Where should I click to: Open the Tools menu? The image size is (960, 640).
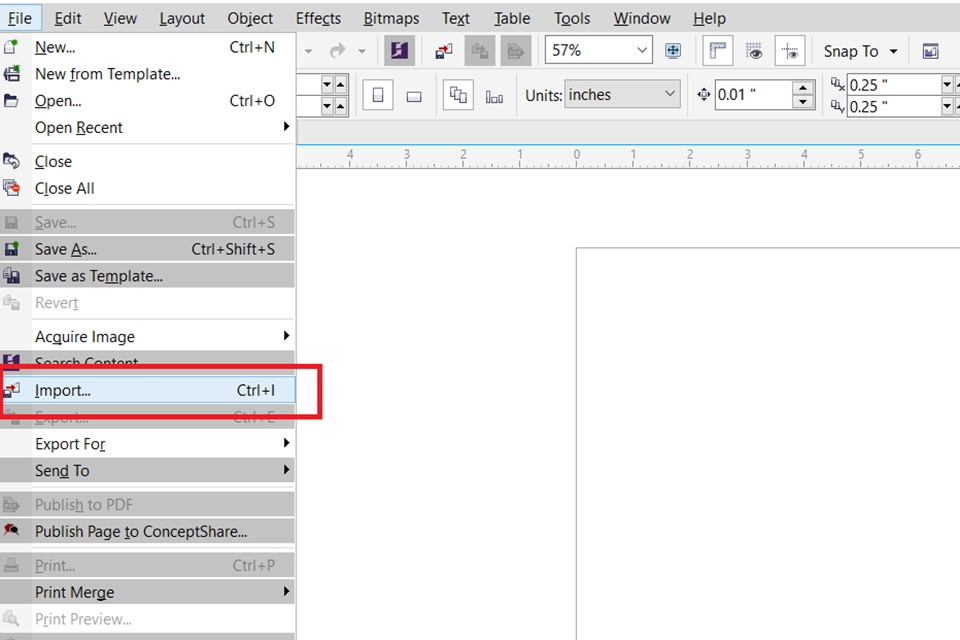pyautogui.click(x=572, y=18)
